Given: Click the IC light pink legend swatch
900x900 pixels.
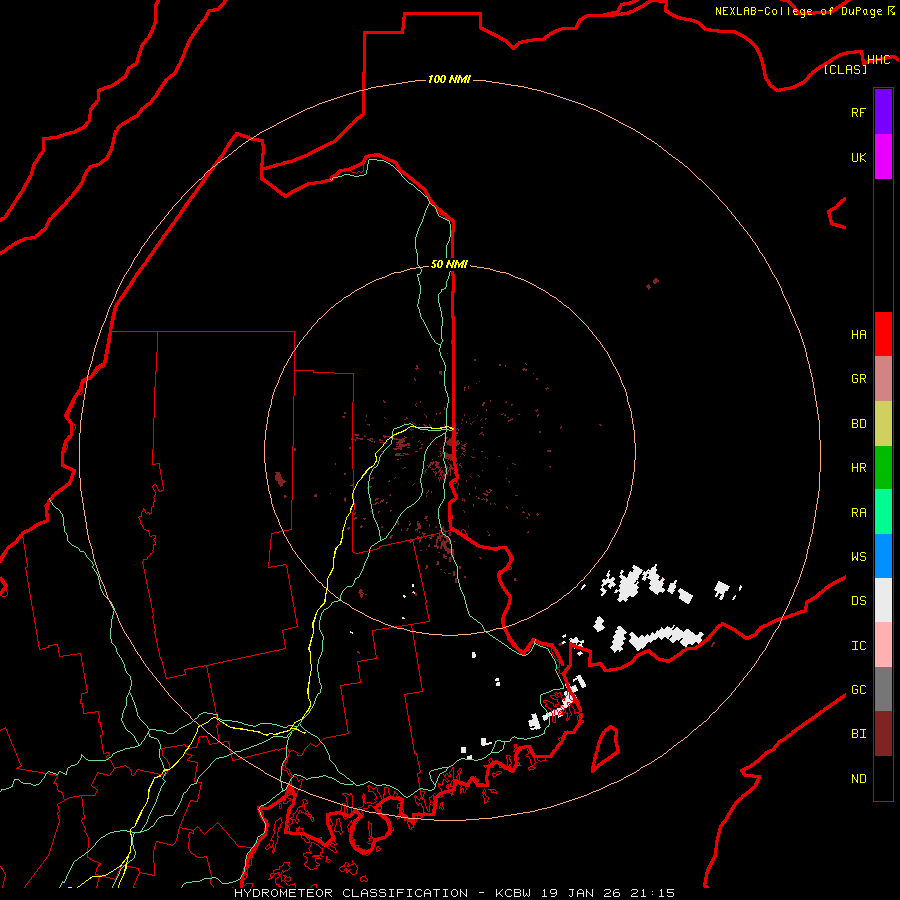Looking at the screenshot, I should pyautogui.click(x=883, y=645).
